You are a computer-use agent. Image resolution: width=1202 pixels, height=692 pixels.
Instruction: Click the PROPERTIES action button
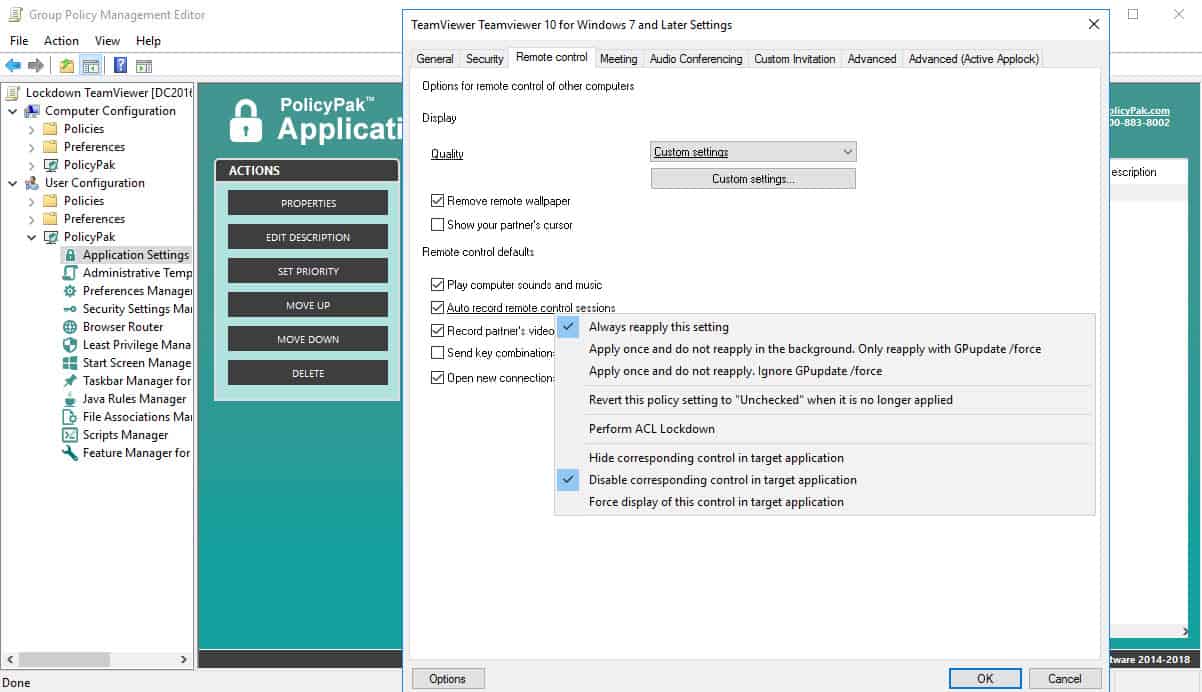coord(308,203)
